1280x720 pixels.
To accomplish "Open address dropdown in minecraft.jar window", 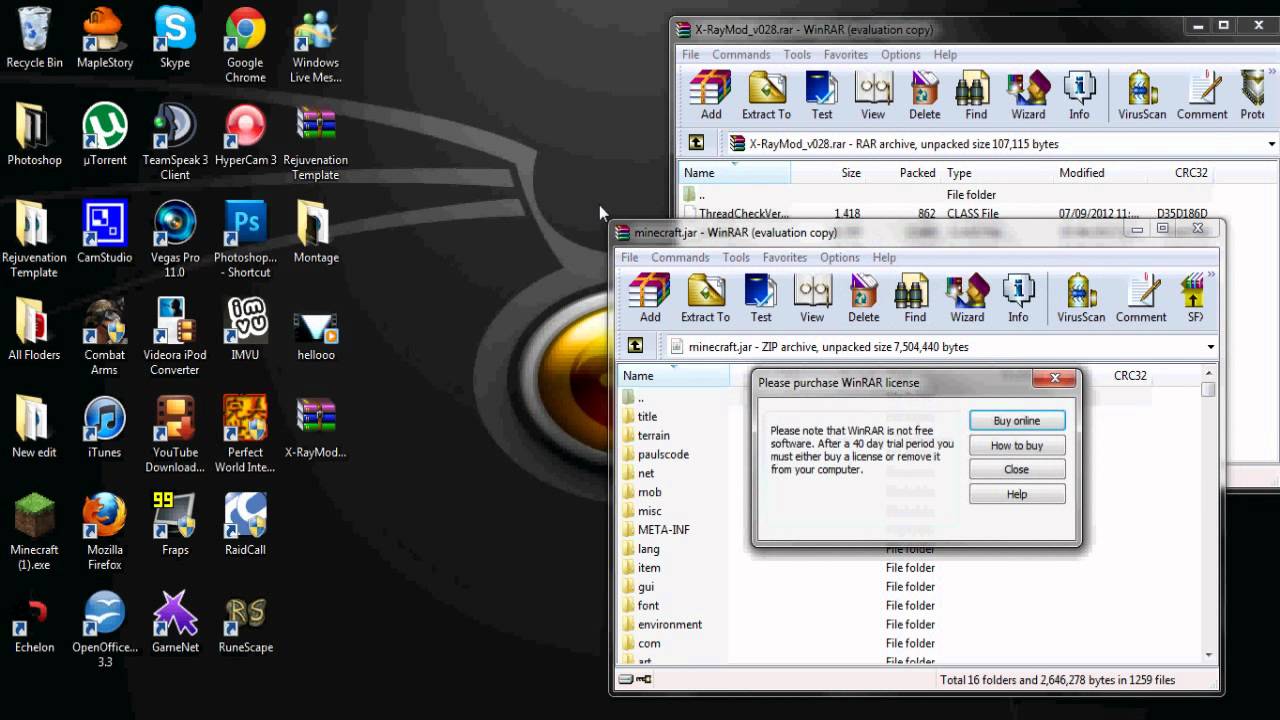I will click(x=1210, y=347).
